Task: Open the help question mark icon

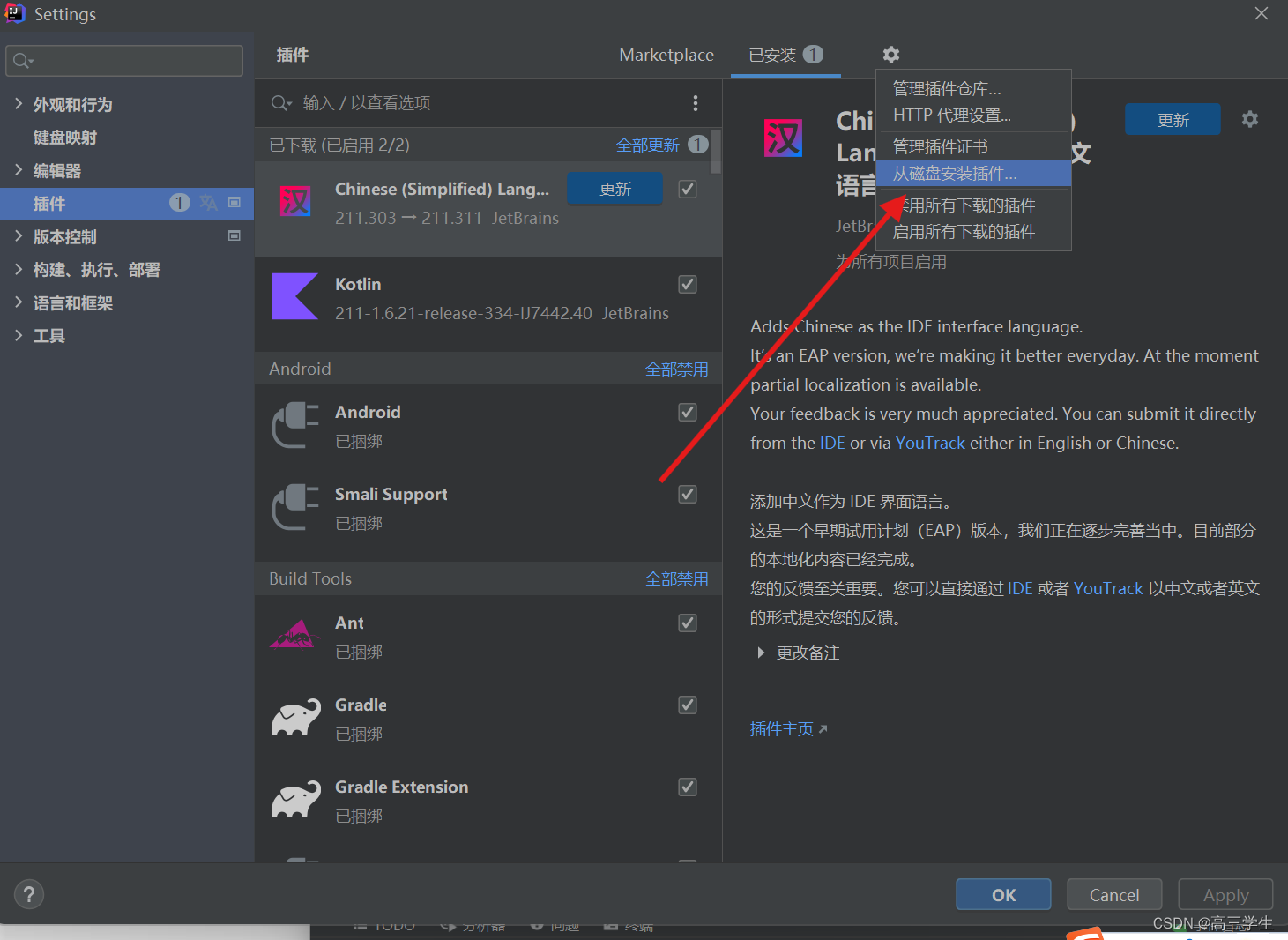Action: 28,893
